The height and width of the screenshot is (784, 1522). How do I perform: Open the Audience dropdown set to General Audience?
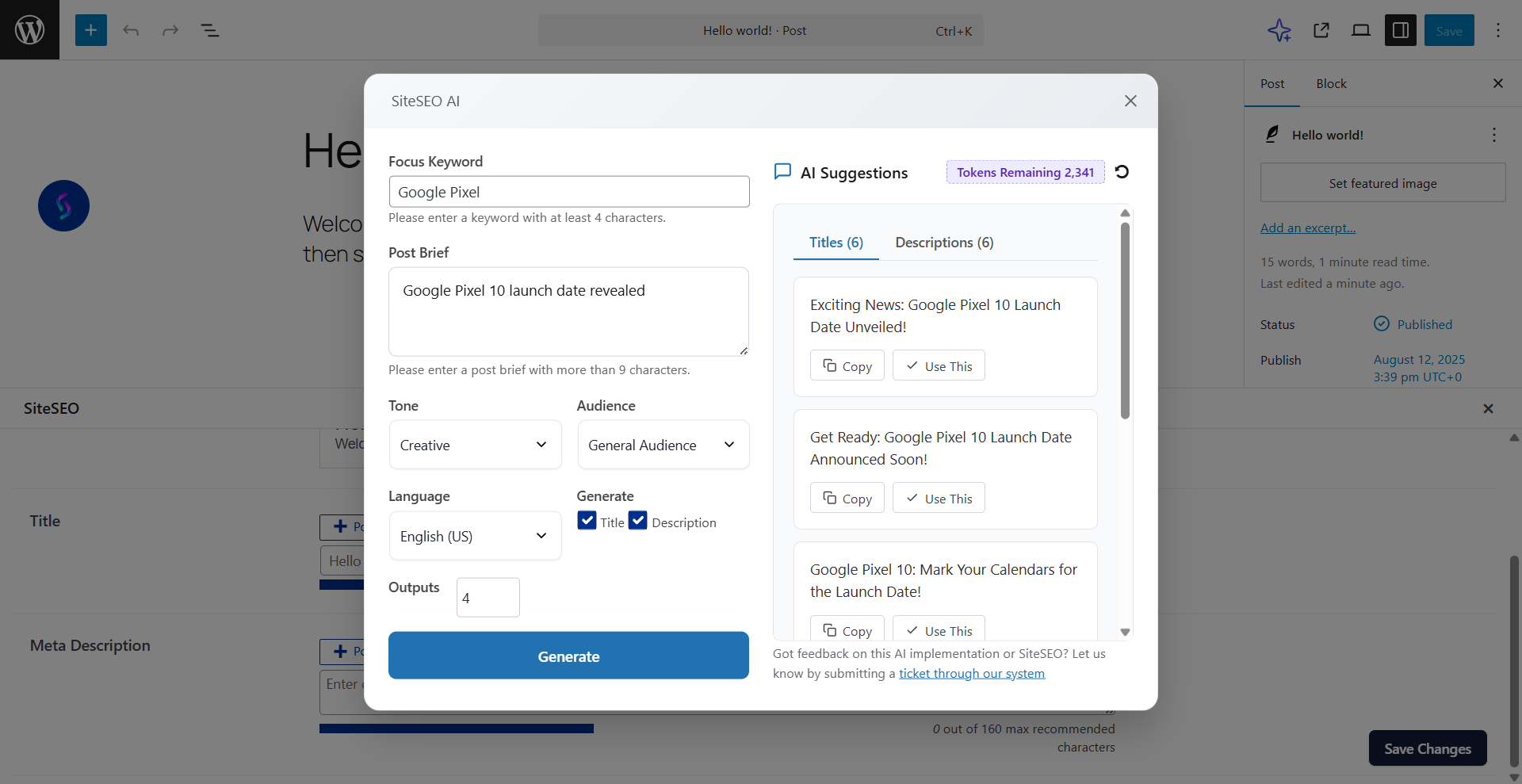click(663, 445)
